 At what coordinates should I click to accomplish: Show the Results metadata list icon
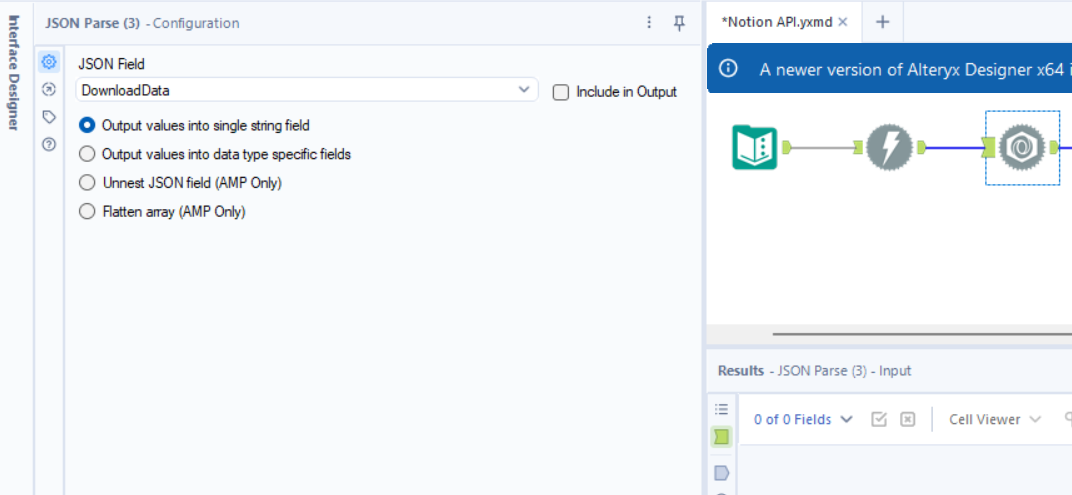click(721, 409)
